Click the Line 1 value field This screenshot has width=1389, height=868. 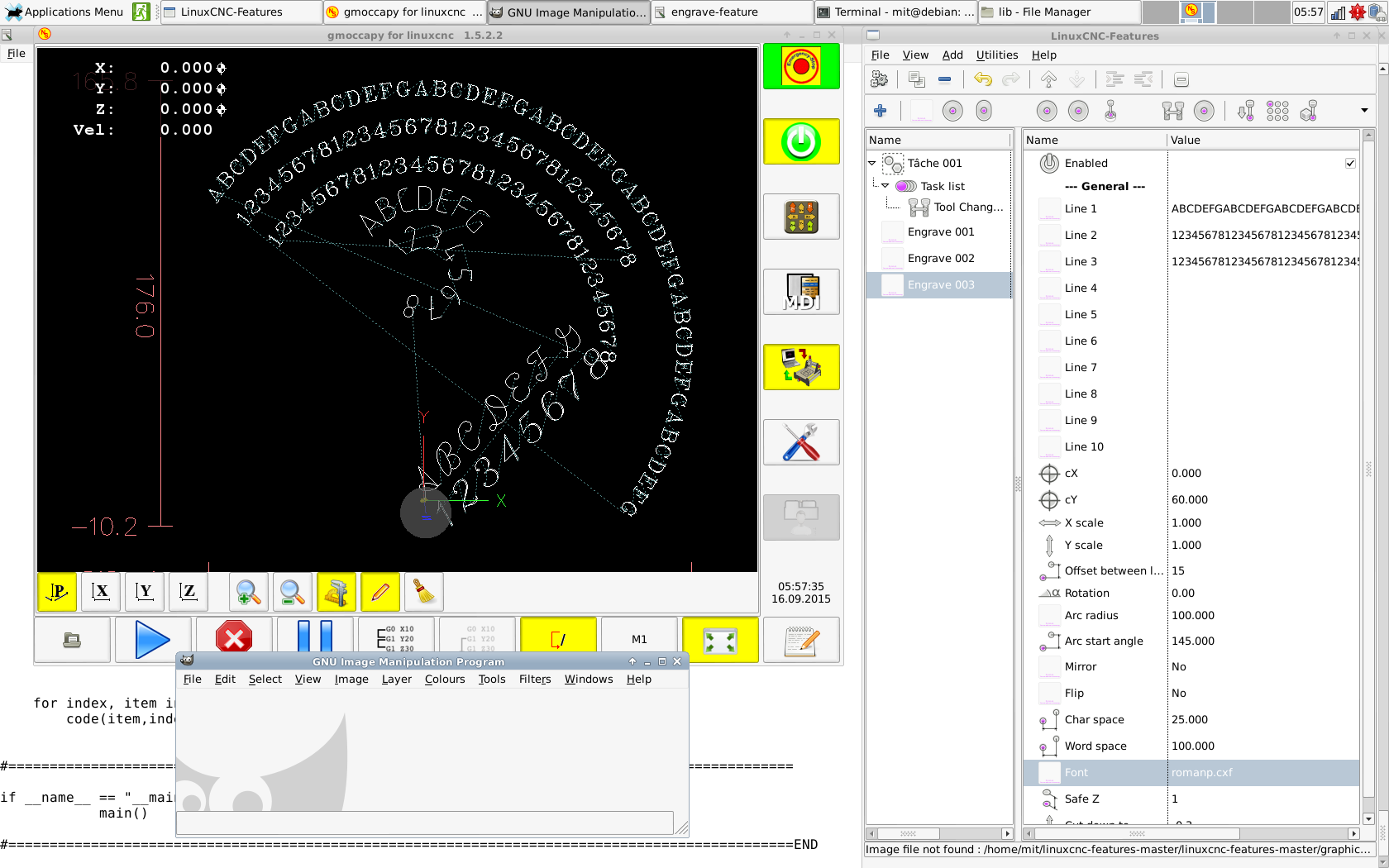coord(1264,209)
